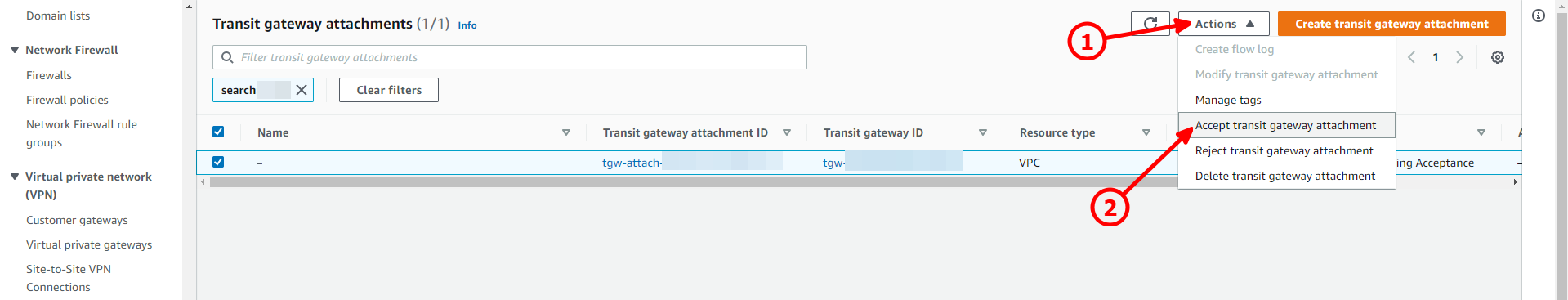
Task: Sort by Name column arrow
Action: pyautogui.click(x=566, y=132)
